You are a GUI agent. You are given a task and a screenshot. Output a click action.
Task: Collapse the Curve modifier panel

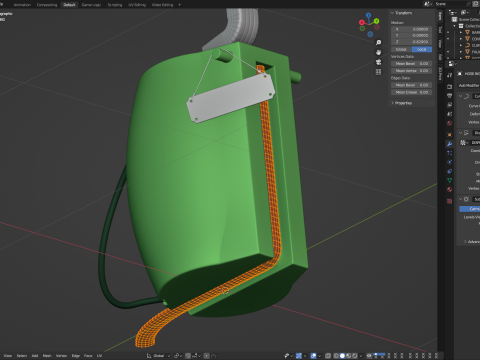[x=461, y=96]
